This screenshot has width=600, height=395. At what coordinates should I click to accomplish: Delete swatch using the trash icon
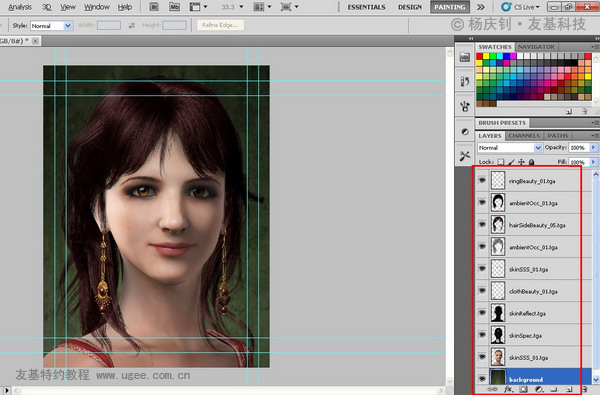584,111
